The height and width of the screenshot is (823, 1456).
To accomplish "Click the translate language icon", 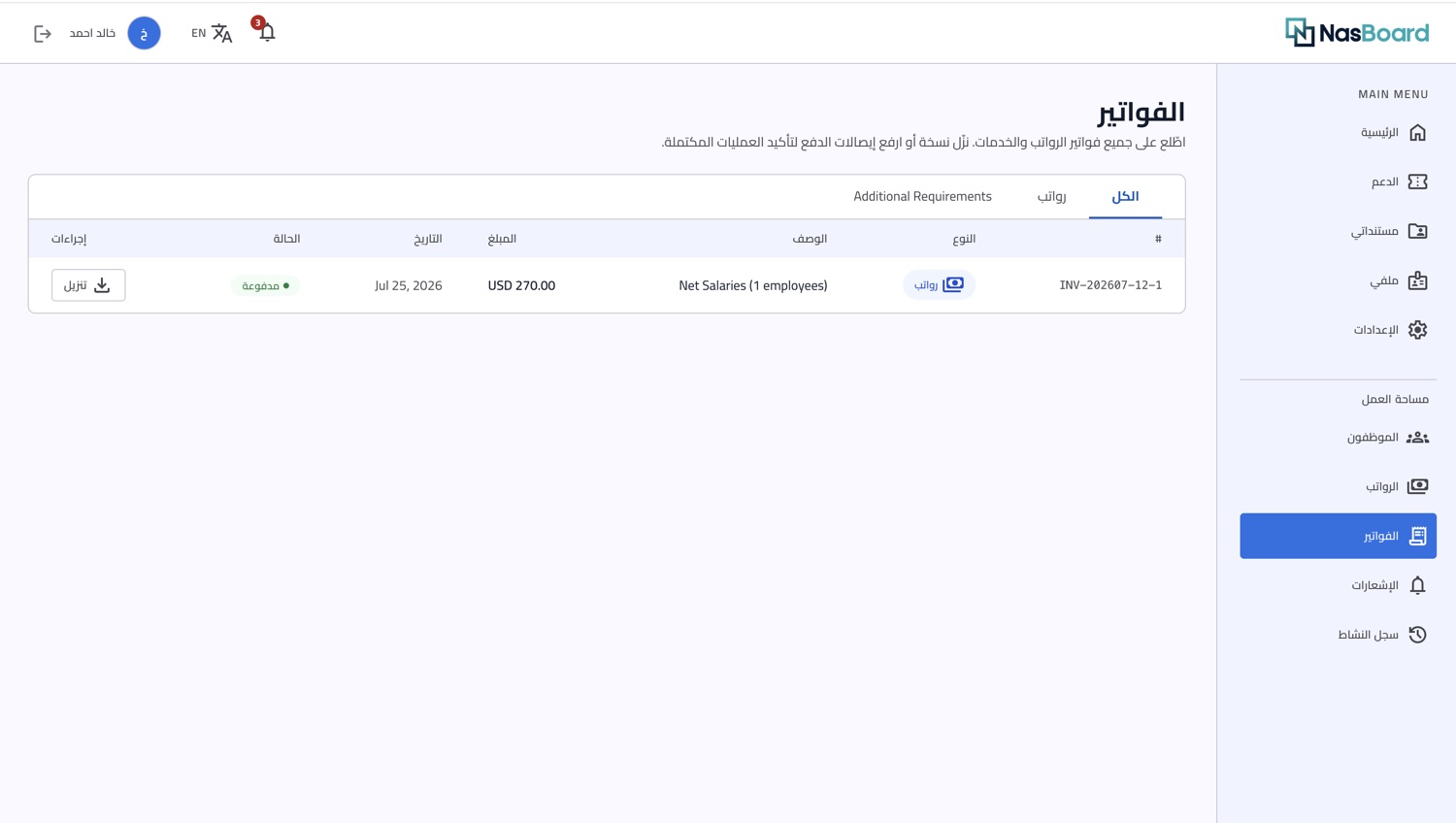I will 222,33.
